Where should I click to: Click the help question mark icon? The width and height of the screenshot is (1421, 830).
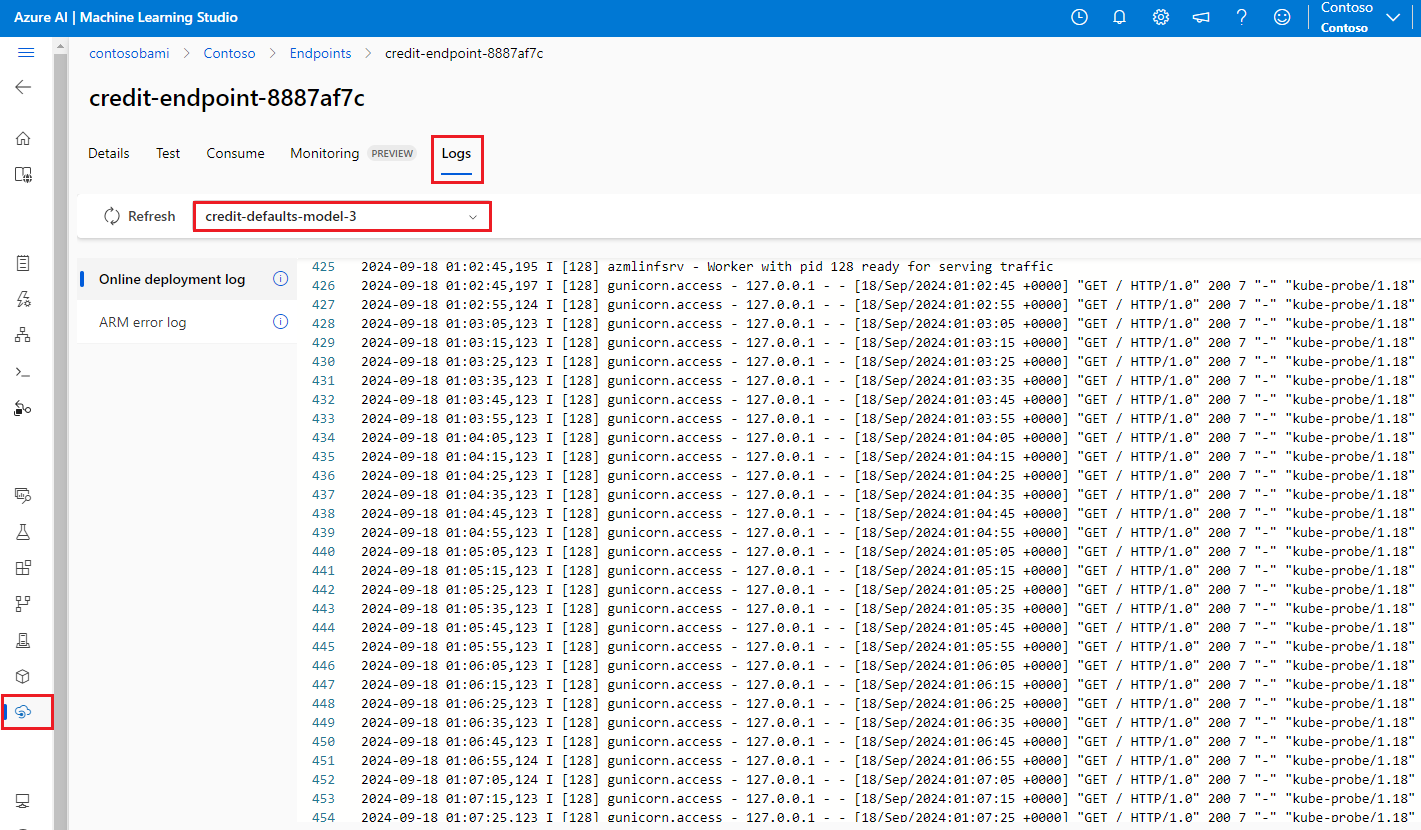tap(1241, 17)
